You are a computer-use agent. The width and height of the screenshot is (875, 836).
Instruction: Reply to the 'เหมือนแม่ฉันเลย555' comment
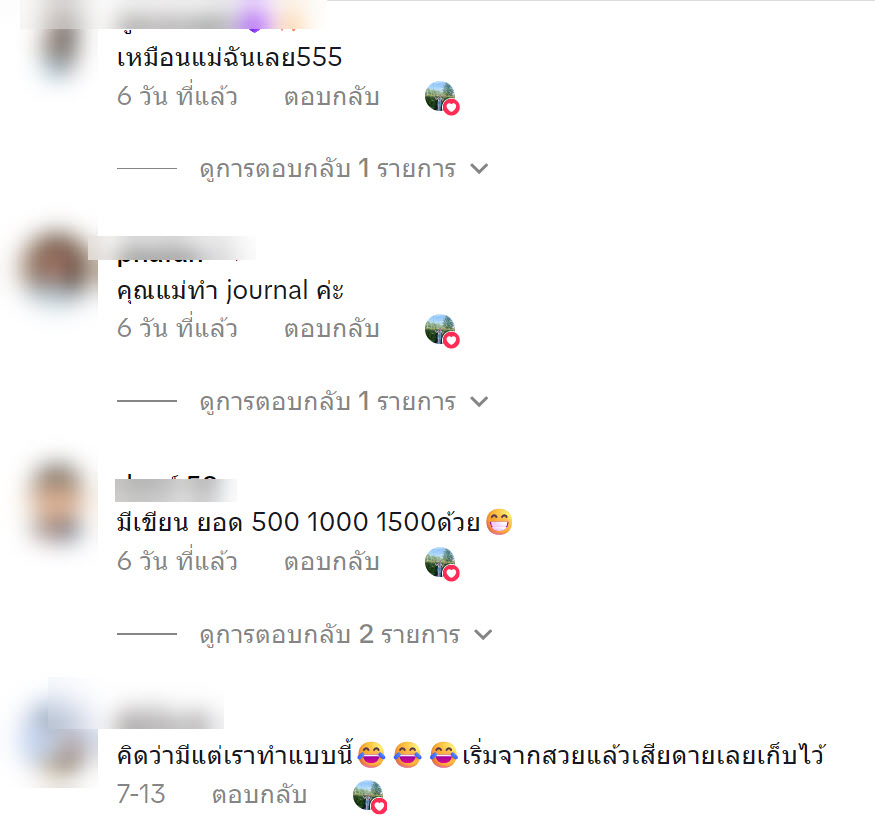click(x=331, y=97)
